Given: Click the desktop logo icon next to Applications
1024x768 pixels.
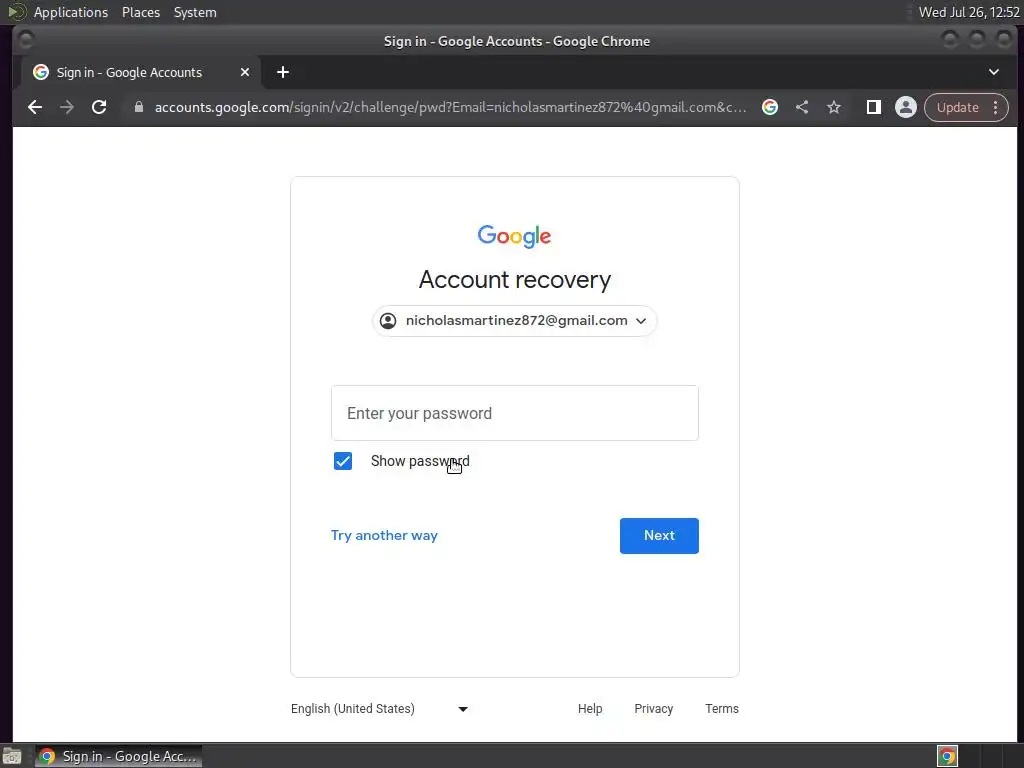Looking at the screenshot, I should point(16,12).
